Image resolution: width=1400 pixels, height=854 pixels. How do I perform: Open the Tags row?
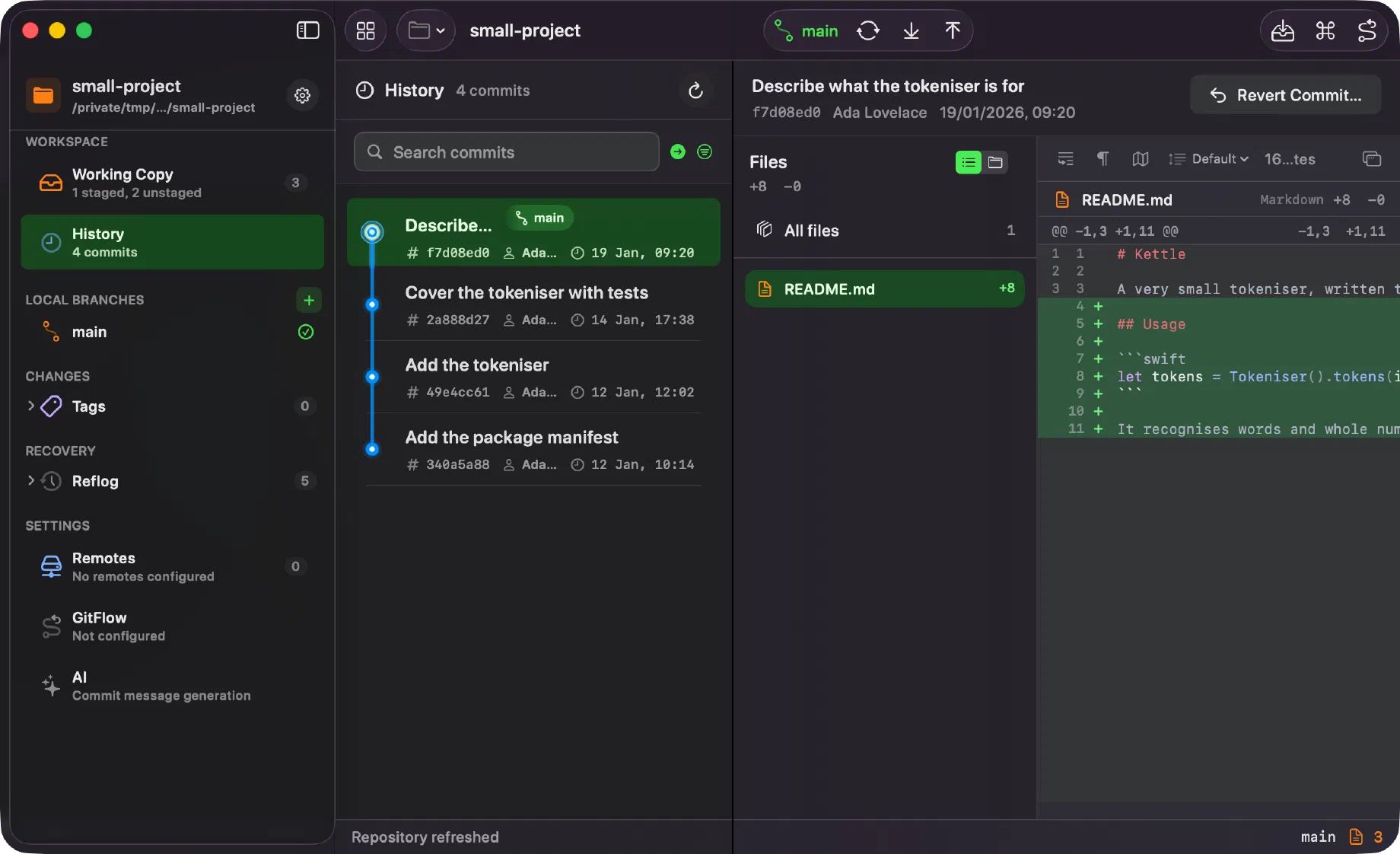173,406
